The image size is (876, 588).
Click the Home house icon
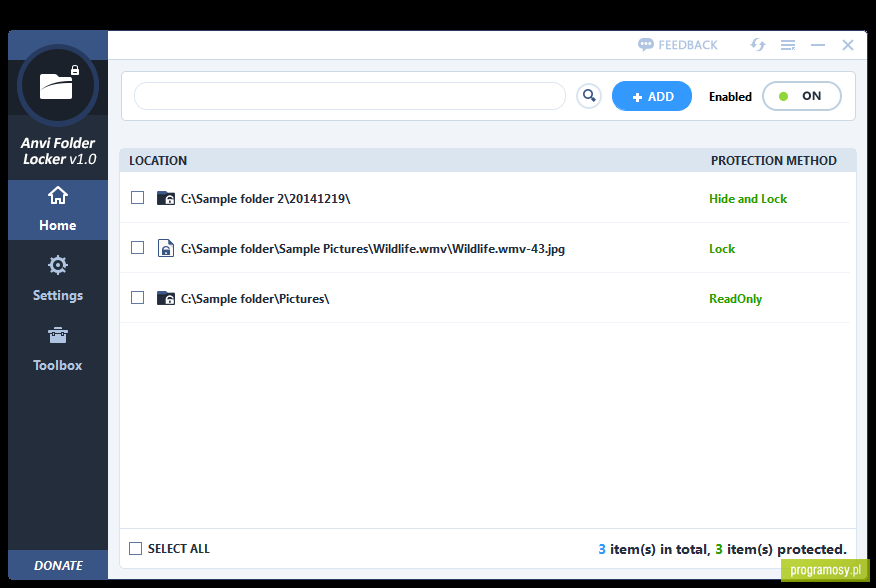(58, 196)
